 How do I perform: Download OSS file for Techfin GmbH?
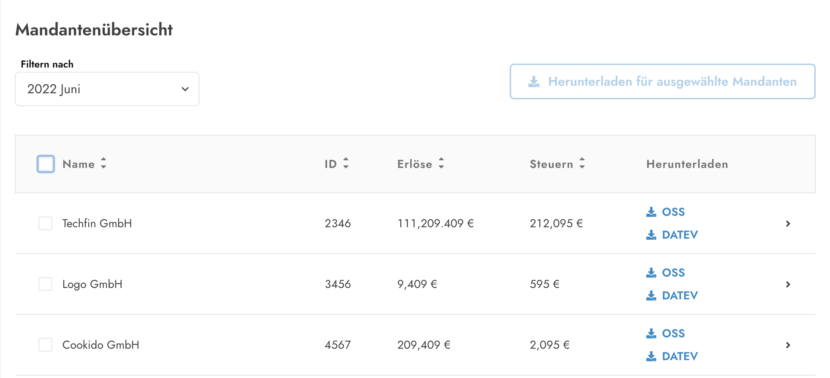point(665,212)
